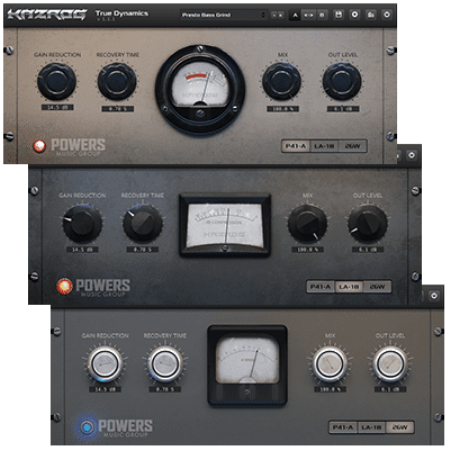
Task: Click 0.70 S value in bottom gray window
Action: pyautogui.click(x=165, y=389)
